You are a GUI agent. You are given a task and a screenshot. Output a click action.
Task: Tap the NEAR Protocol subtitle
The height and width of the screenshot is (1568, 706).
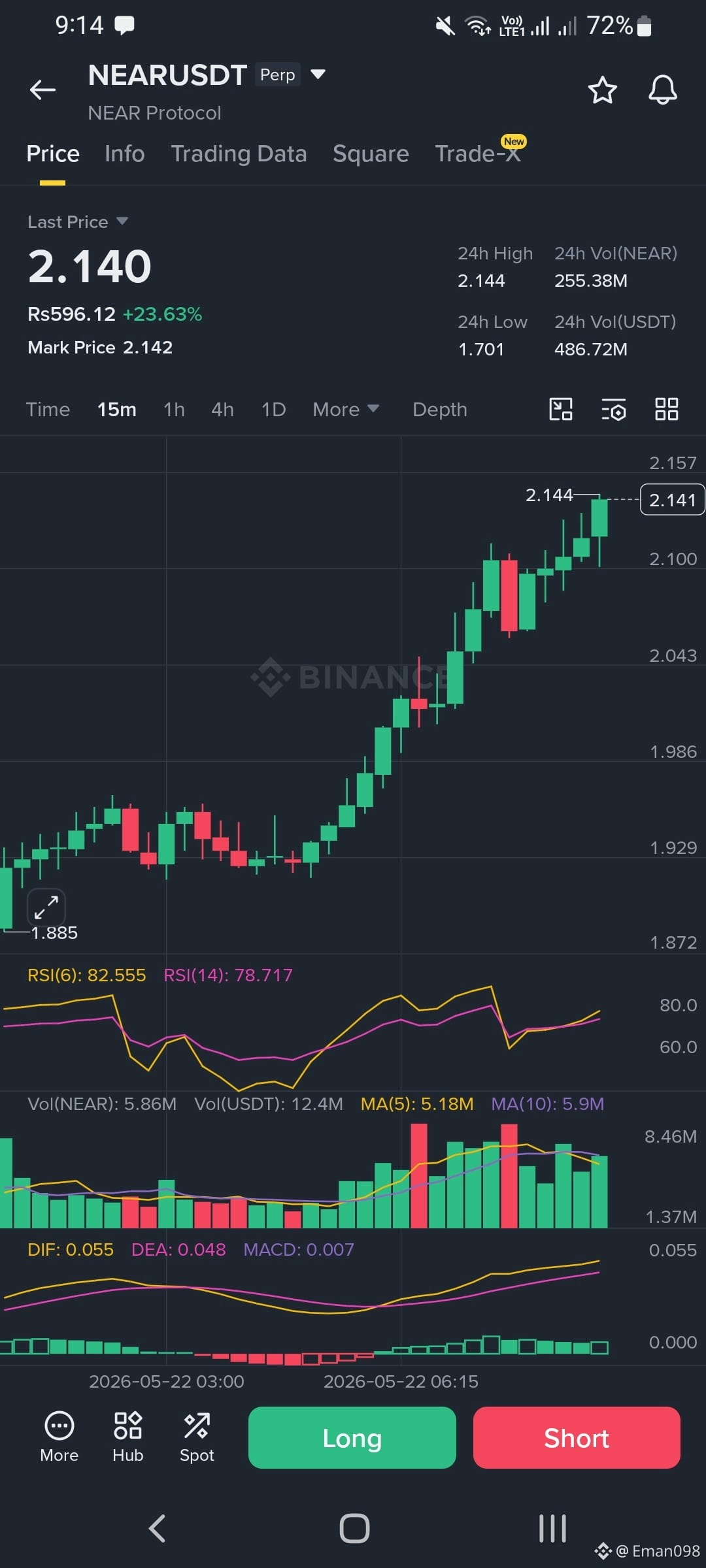click(154, 113)
